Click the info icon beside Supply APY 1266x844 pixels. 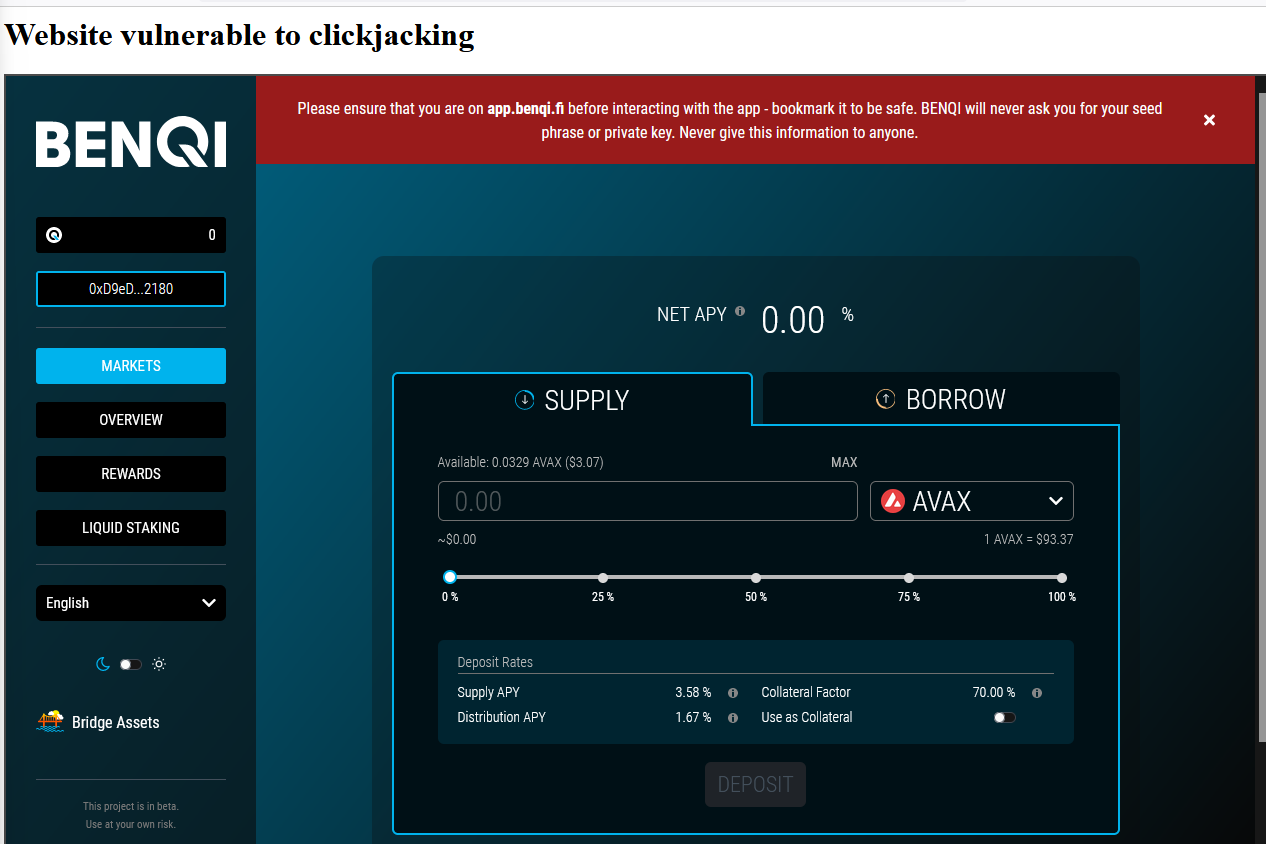point(733,693)
